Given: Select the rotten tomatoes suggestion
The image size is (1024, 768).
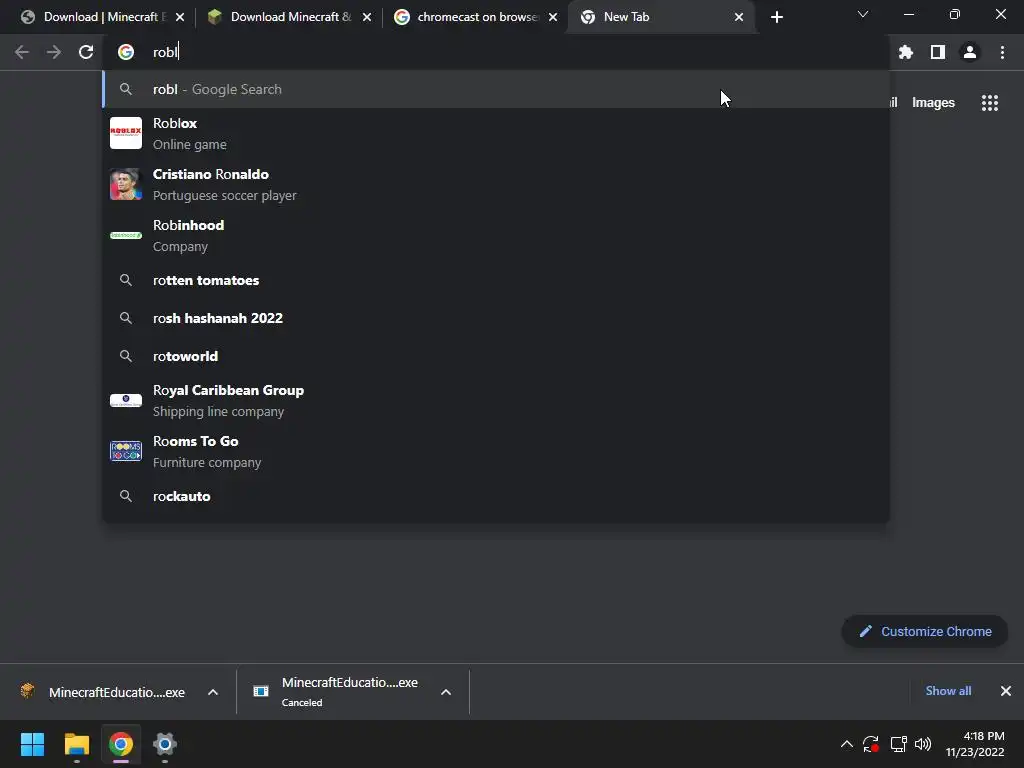Looking at the screenshot, I should point(496,280).
